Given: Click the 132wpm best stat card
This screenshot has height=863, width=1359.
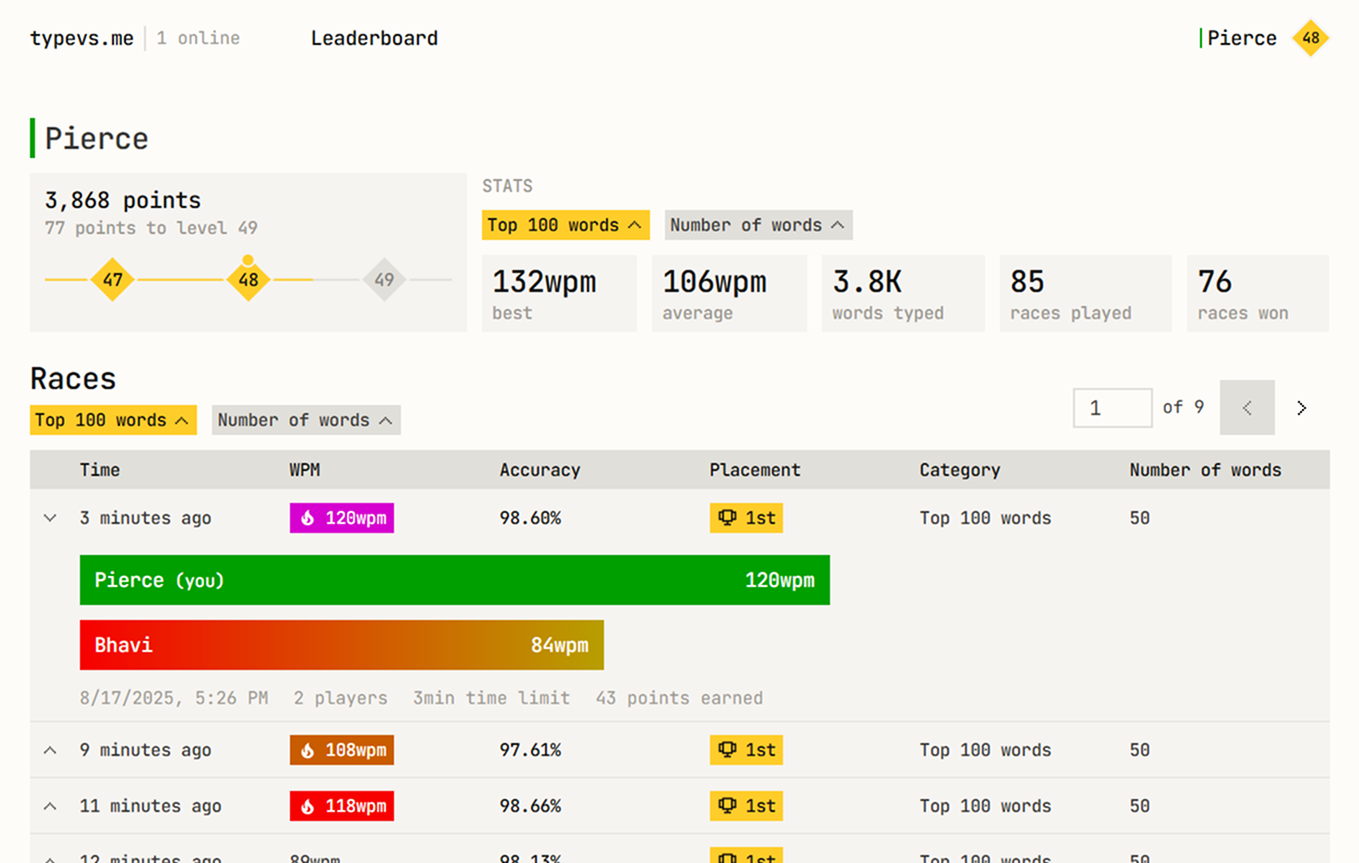Looking at the screenshot, I should [559, 293].
